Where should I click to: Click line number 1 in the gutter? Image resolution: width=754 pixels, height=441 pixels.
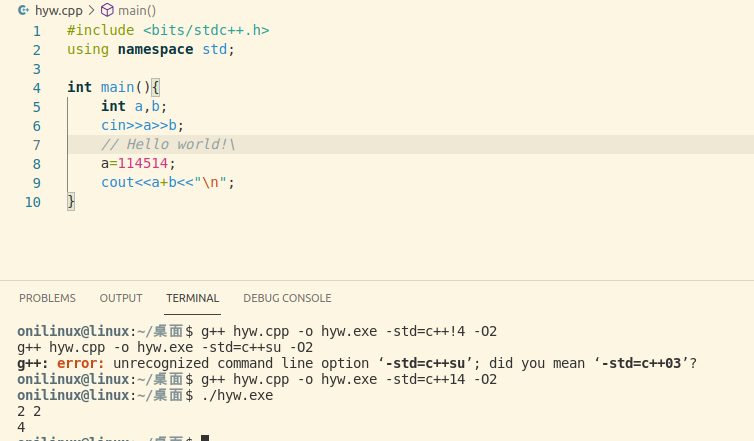point(37,31)
